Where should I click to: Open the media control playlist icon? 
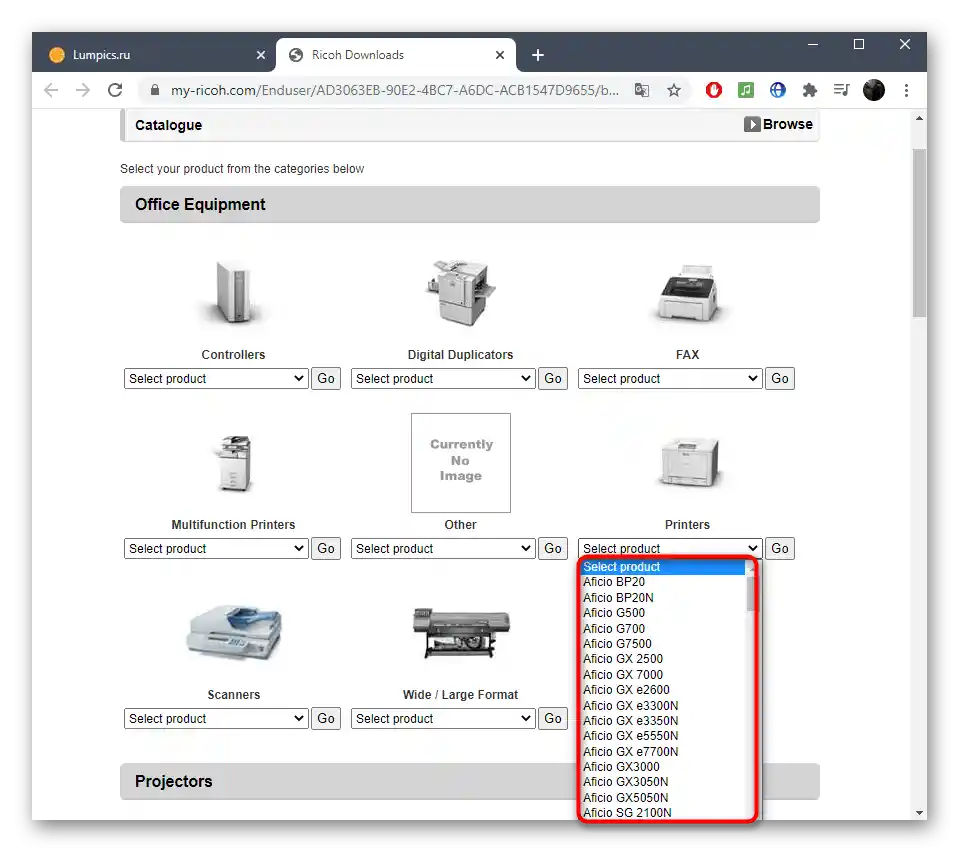click(x=842, y=91)
